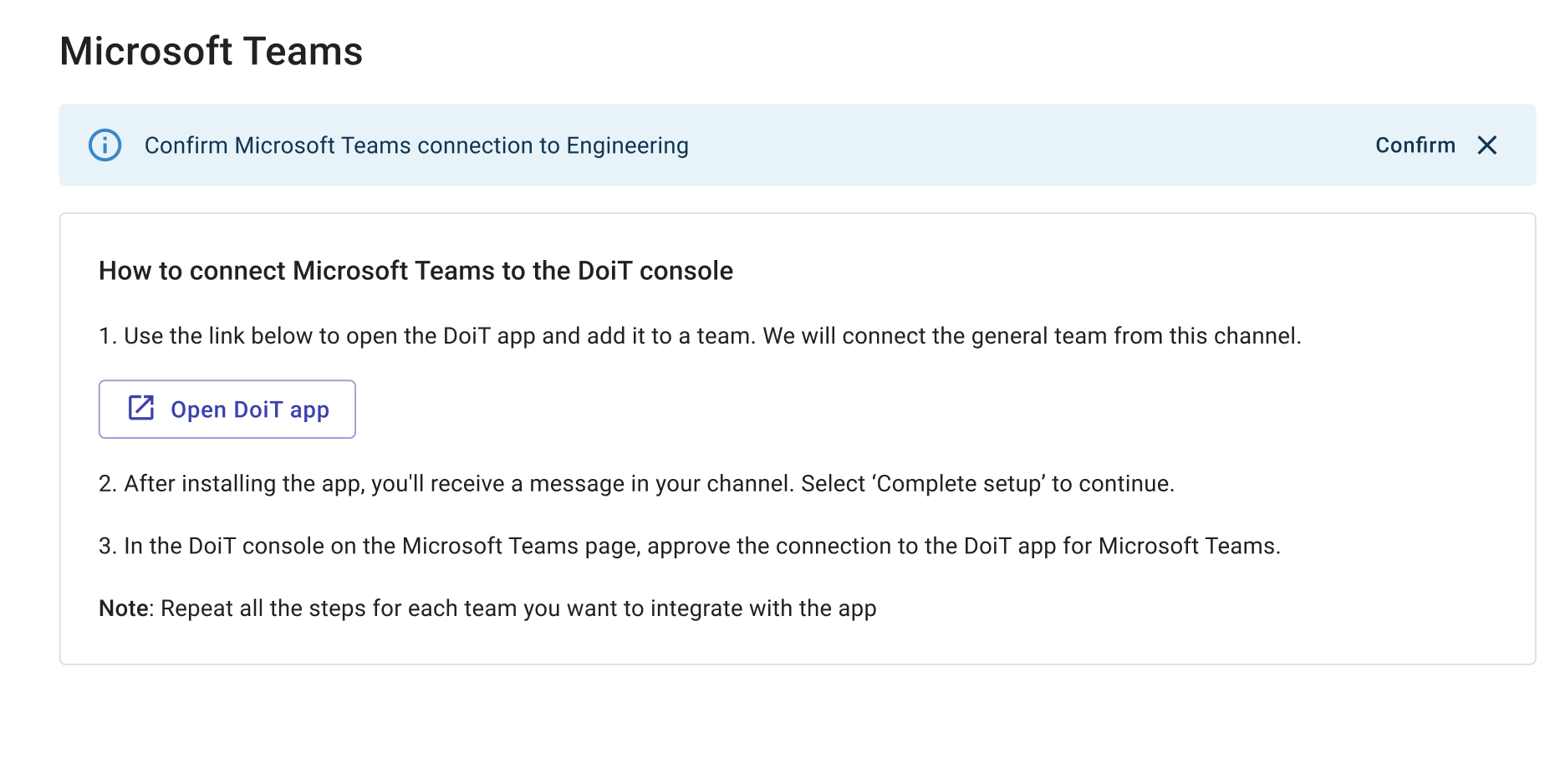1550x784 pixels.
Task: Click the Note text about repeating steps
Action: click(487, 608)
